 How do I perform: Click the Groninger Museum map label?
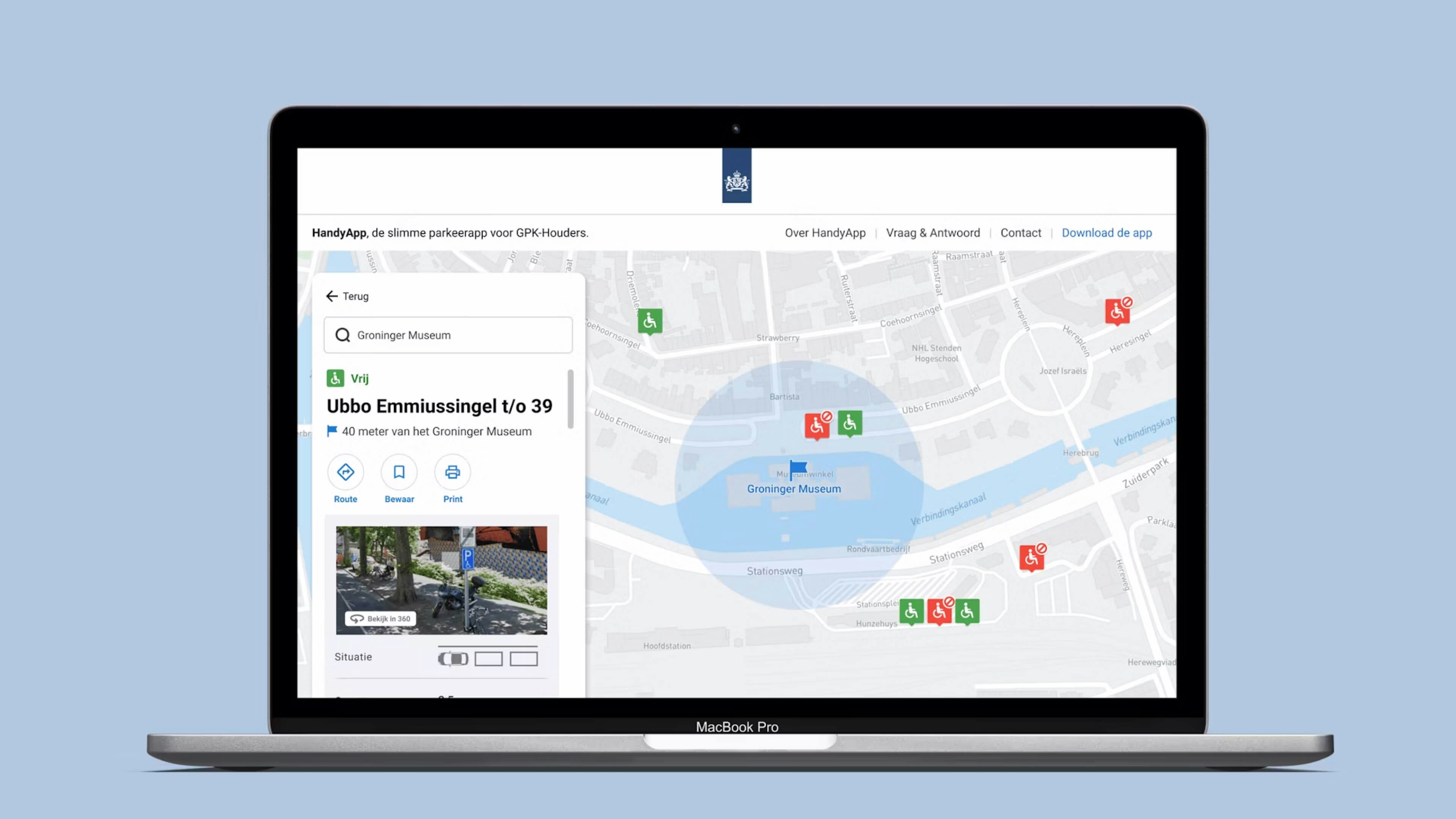pyautogui.click(x=794, y=489)
